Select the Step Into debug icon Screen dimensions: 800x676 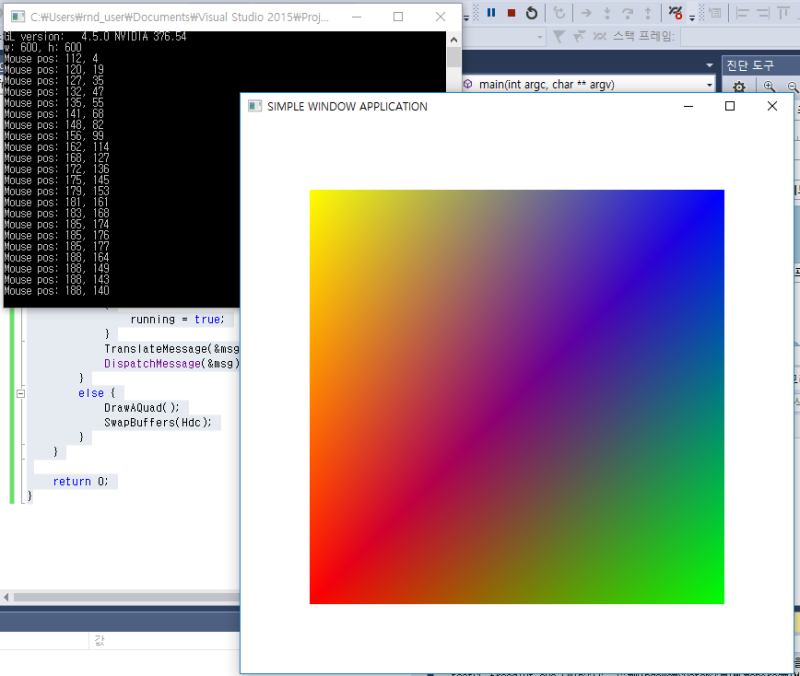[608, 13]
